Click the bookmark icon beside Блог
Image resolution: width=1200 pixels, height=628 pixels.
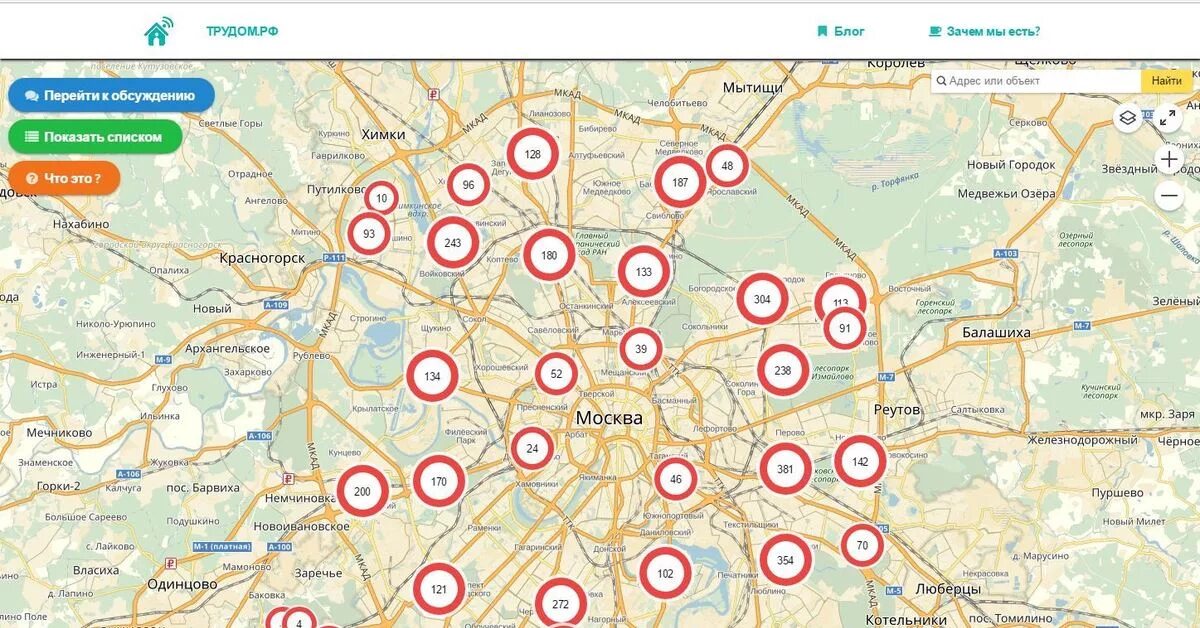point(822,32)
